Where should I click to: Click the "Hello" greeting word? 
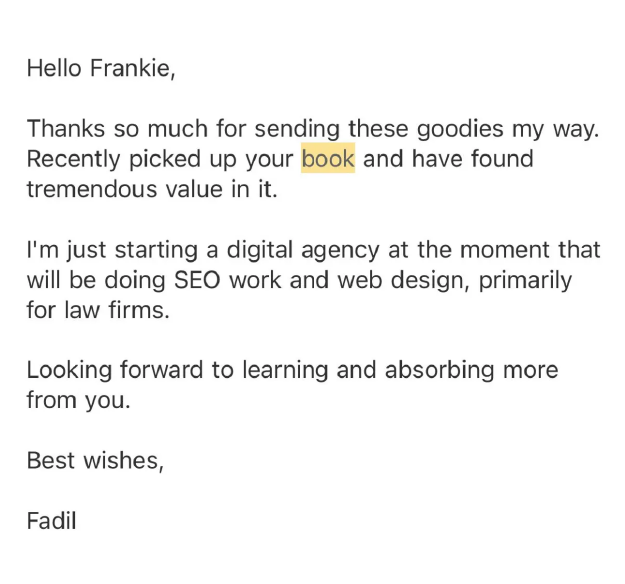[54, 68]
